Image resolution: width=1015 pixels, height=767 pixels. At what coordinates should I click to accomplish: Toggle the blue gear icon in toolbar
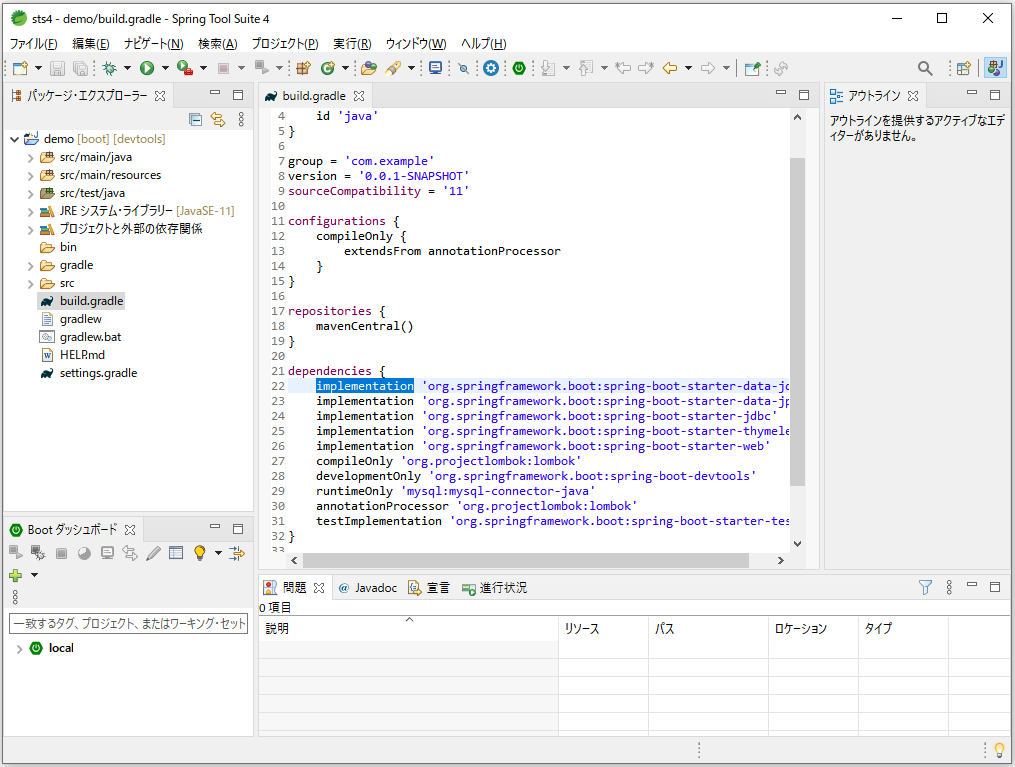coord(491,68)
